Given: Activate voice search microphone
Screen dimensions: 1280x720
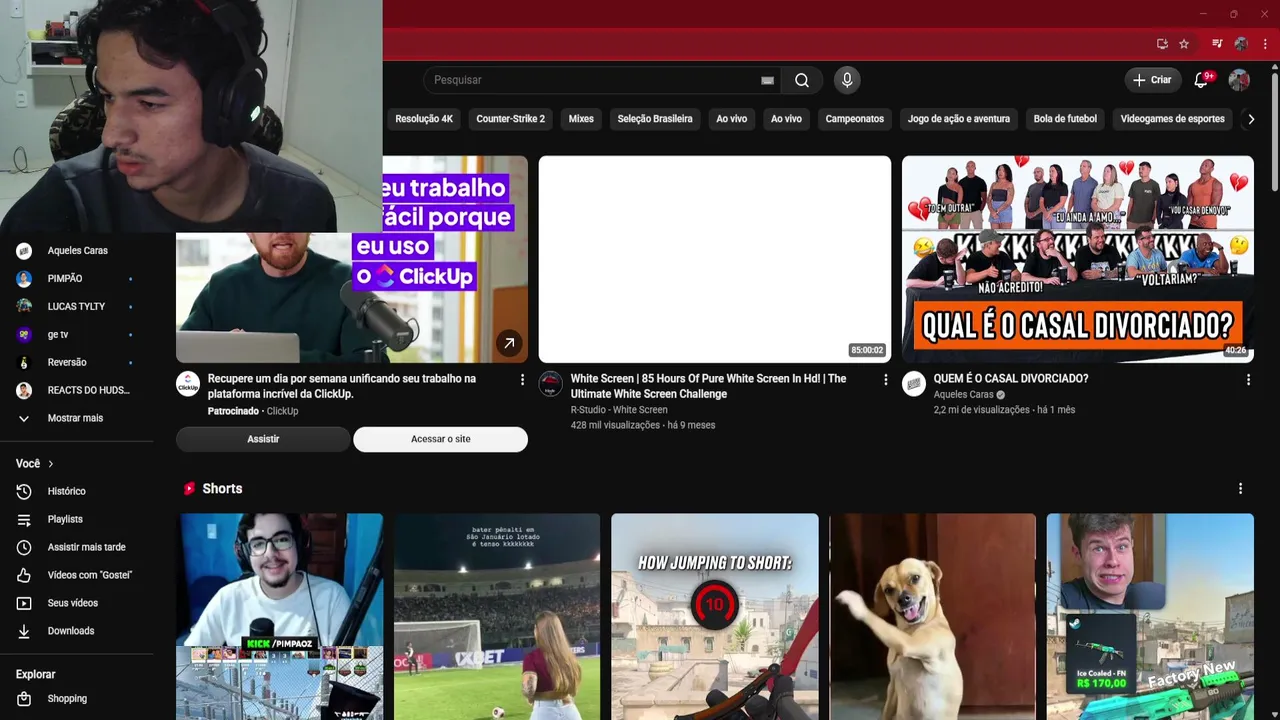Looking at the screenshot, I should coord(847,80).
